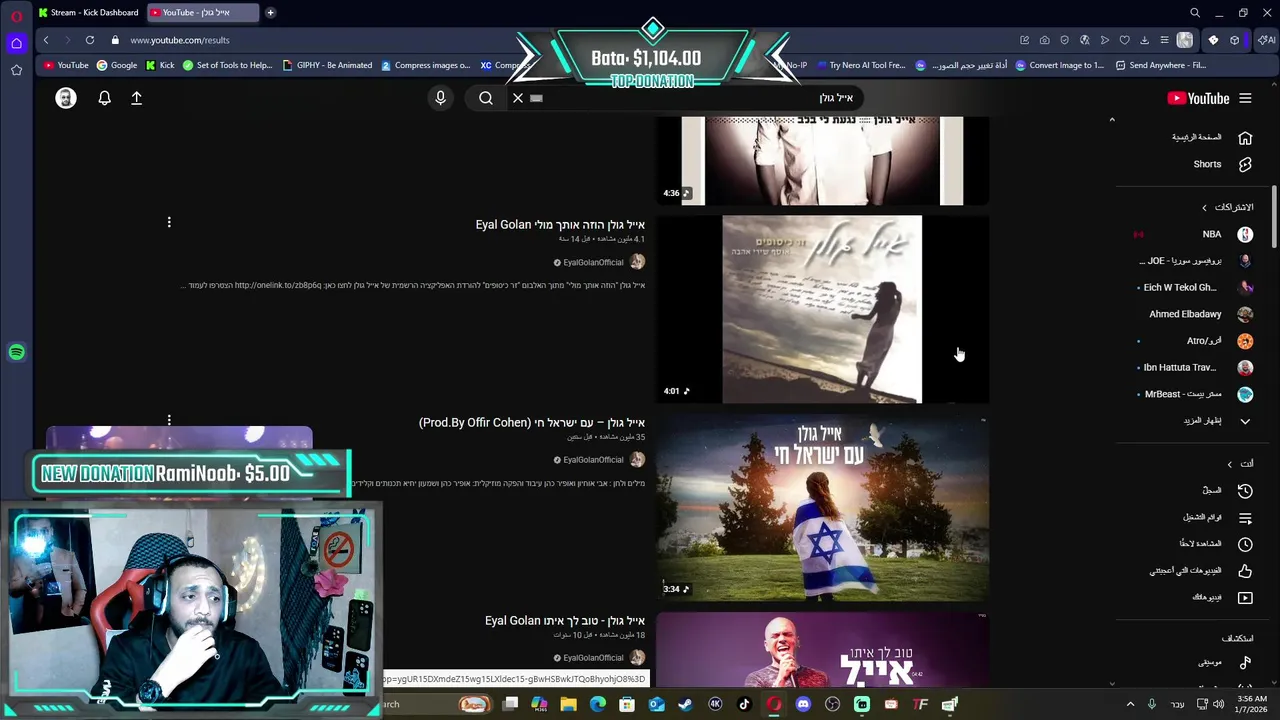
Task: Open the taskbar volume control
Action: pos(1218,704)
